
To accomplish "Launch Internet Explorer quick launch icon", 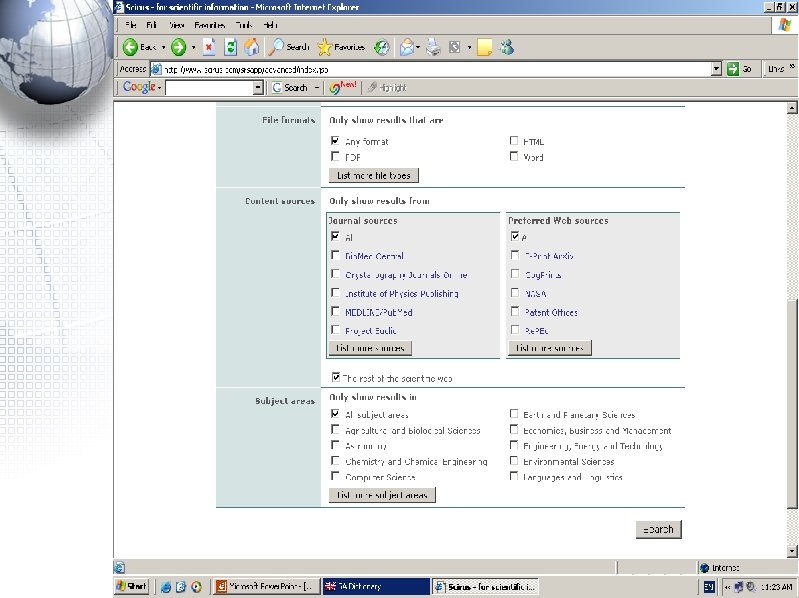I will click(x=166, y=587).
